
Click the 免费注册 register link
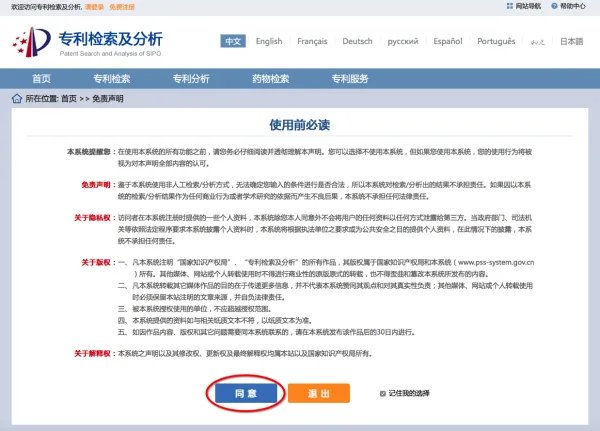pyautogui.click(x=122, y=7)
